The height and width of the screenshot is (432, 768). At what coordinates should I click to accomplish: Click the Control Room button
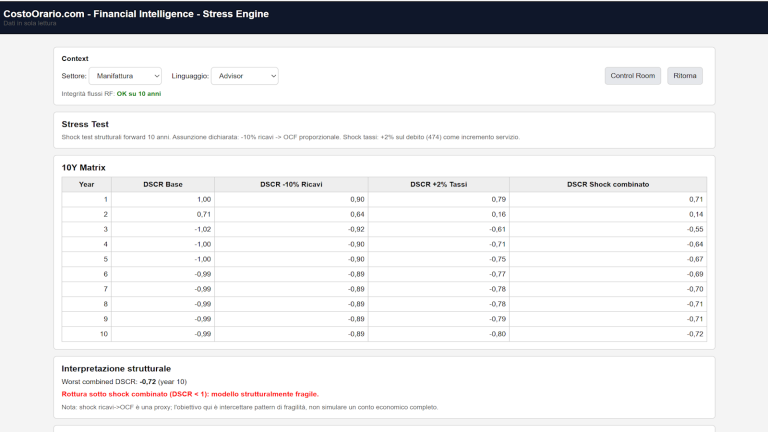(633, 76)
